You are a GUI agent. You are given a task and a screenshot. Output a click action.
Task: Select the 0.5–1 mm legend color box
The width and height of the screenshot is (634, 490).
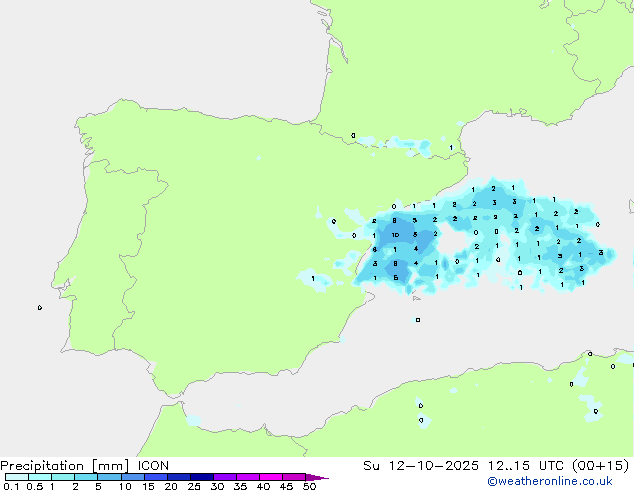point(40,477)
